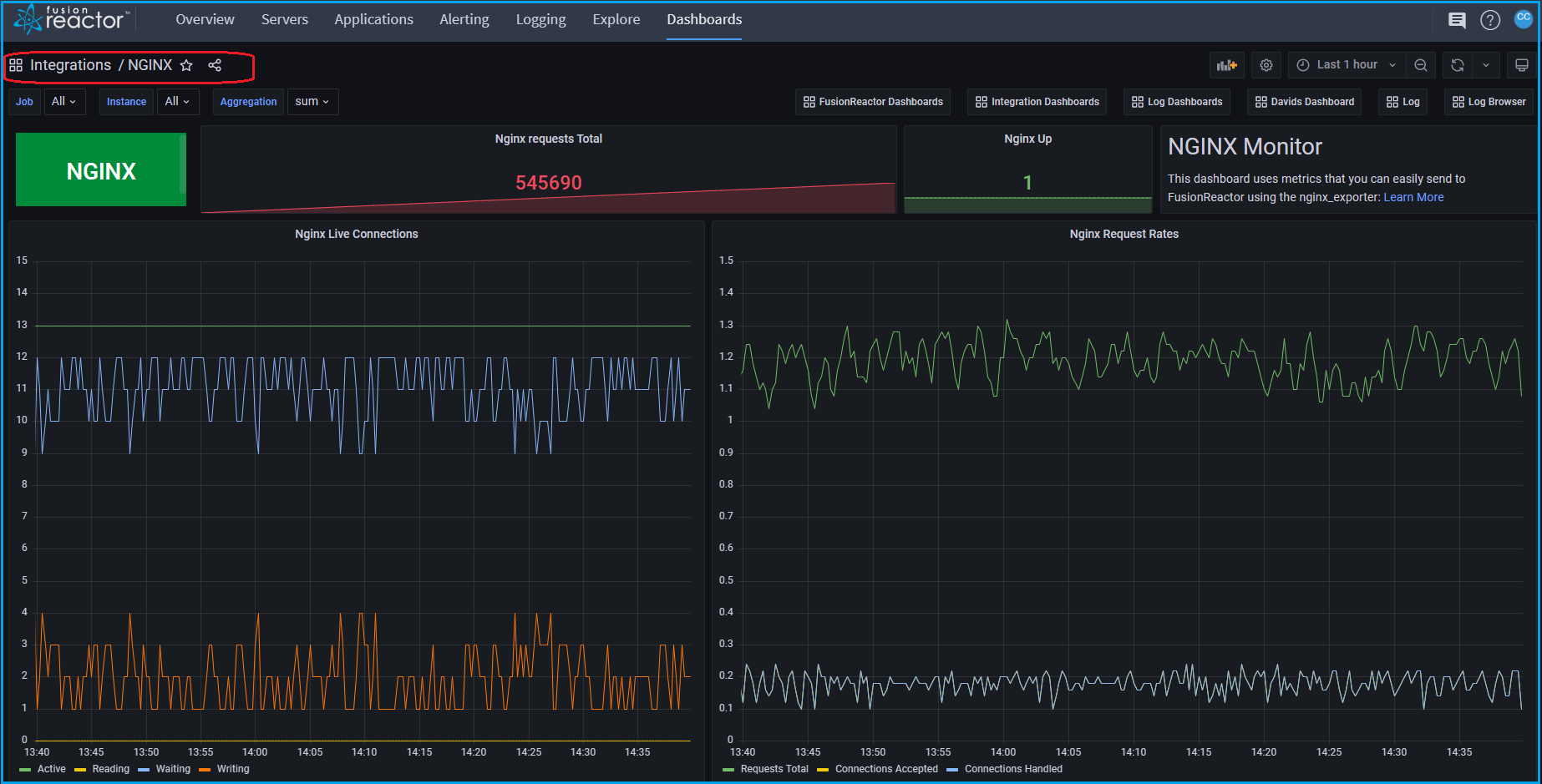Click the Integrations breadcrumb
1542x784 pixels.
(x=70, y=65)
